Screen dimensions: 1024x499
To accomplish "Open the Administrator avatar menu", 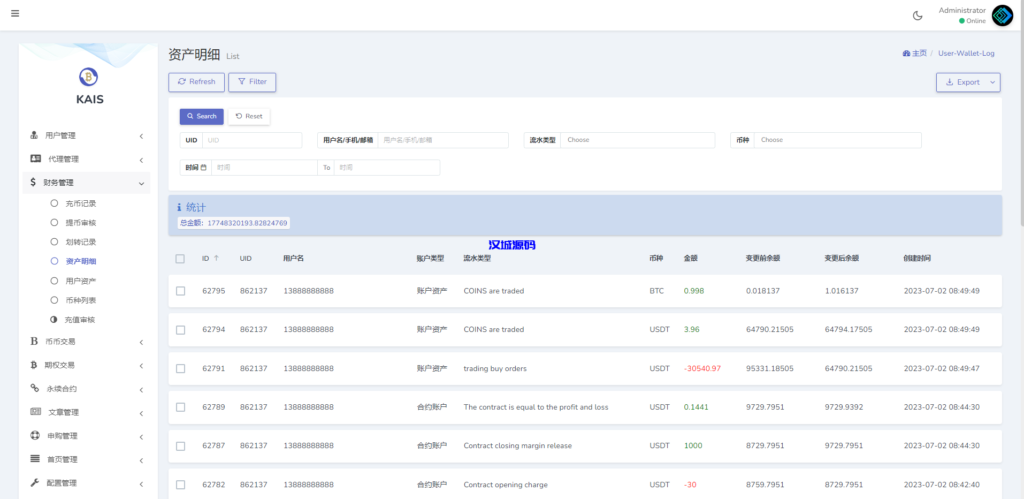I will click(x=1002, y=15).
